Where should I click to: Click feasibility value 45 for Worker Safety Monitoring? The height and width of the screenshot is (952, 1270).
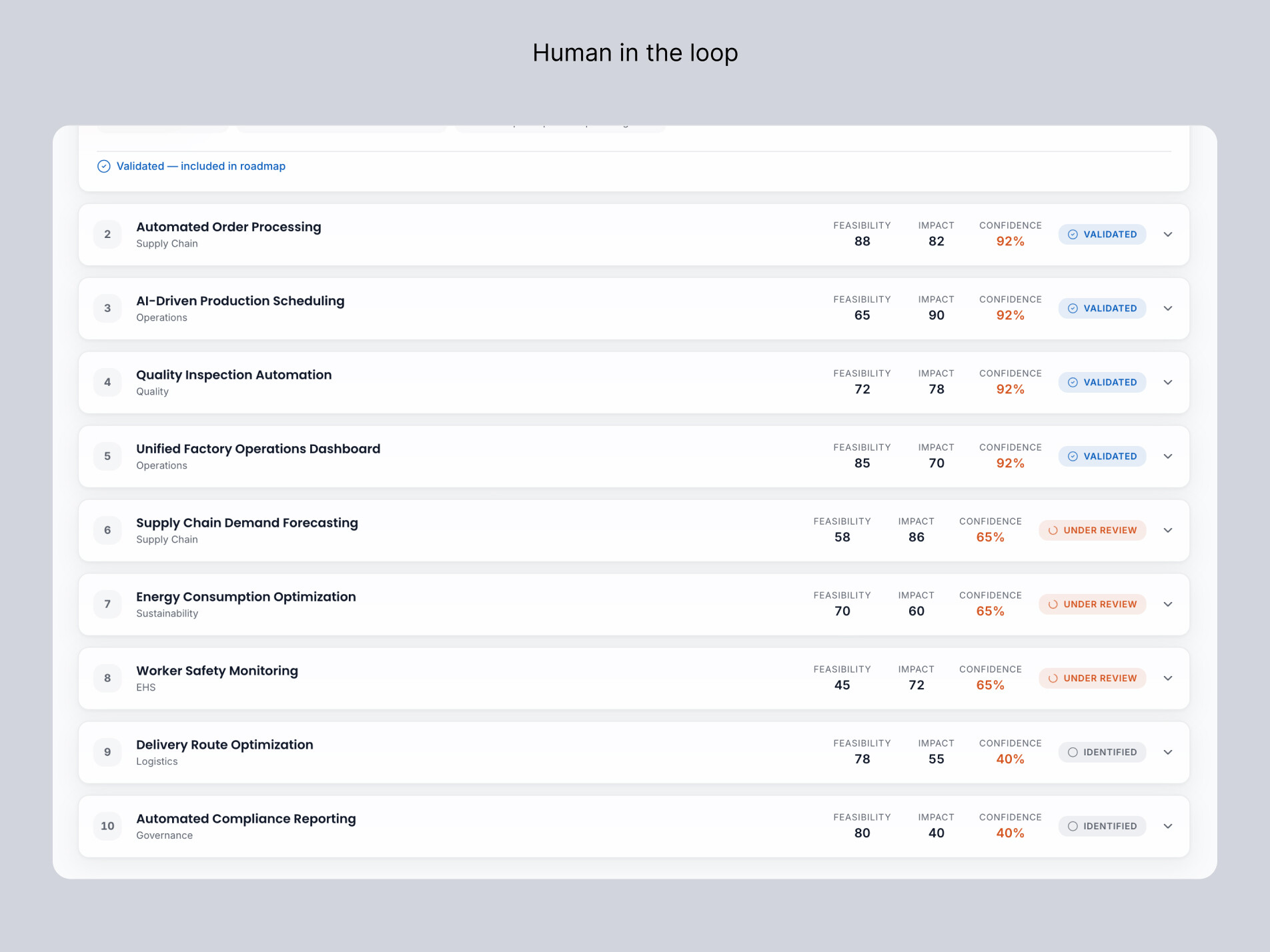coord(842,686)
